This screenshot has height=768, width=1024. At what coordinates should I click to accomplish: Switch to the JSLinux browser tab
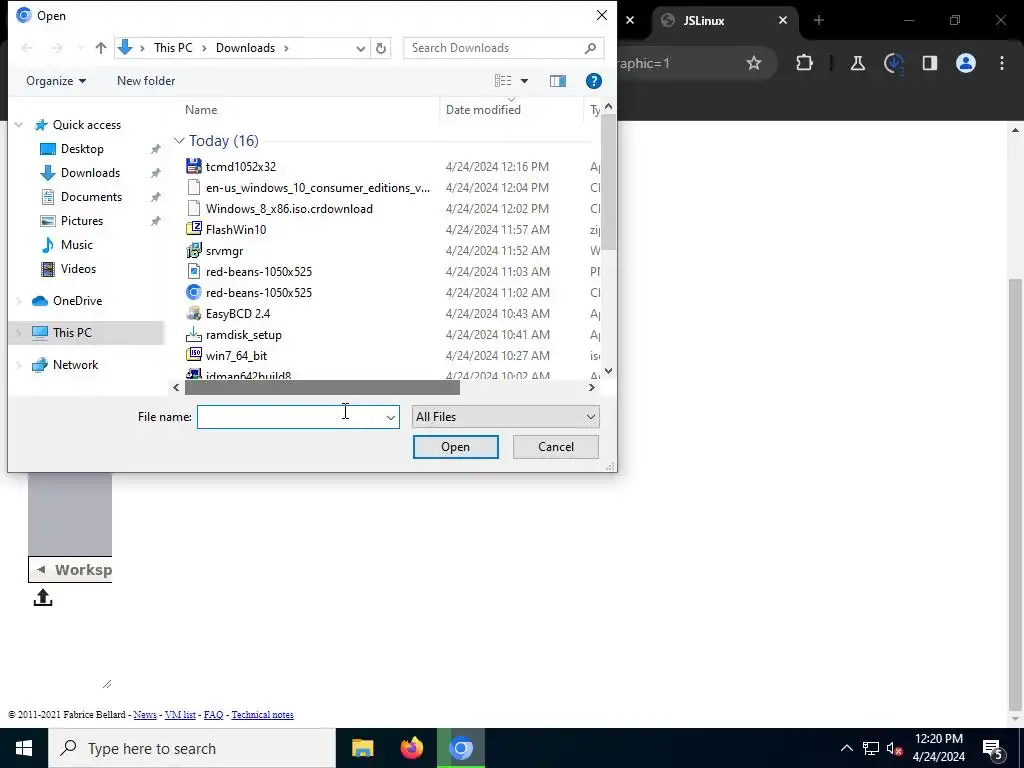[x=704, y=21]
